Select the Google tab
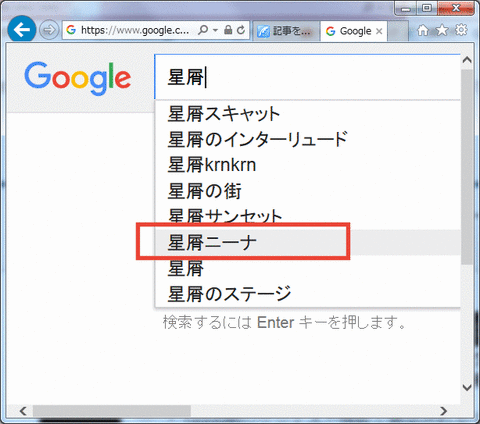Viewport: 480px width, 424px height. [x=354, y=31]
